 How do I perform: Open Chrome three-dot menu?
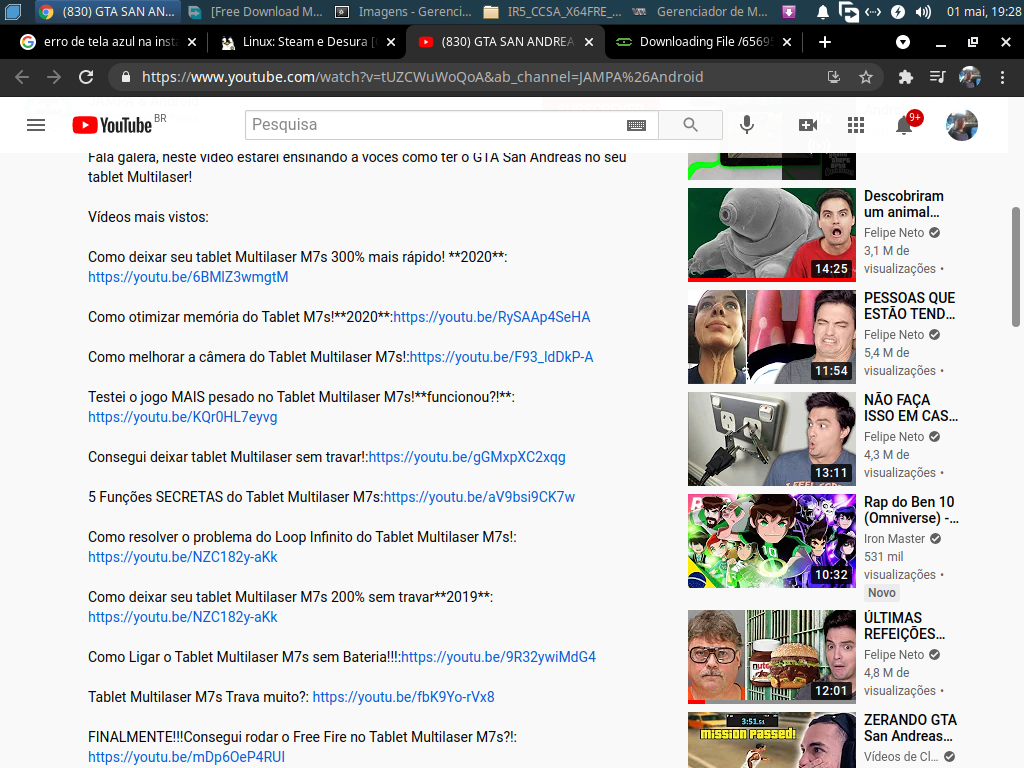[x=1002, y=77]
